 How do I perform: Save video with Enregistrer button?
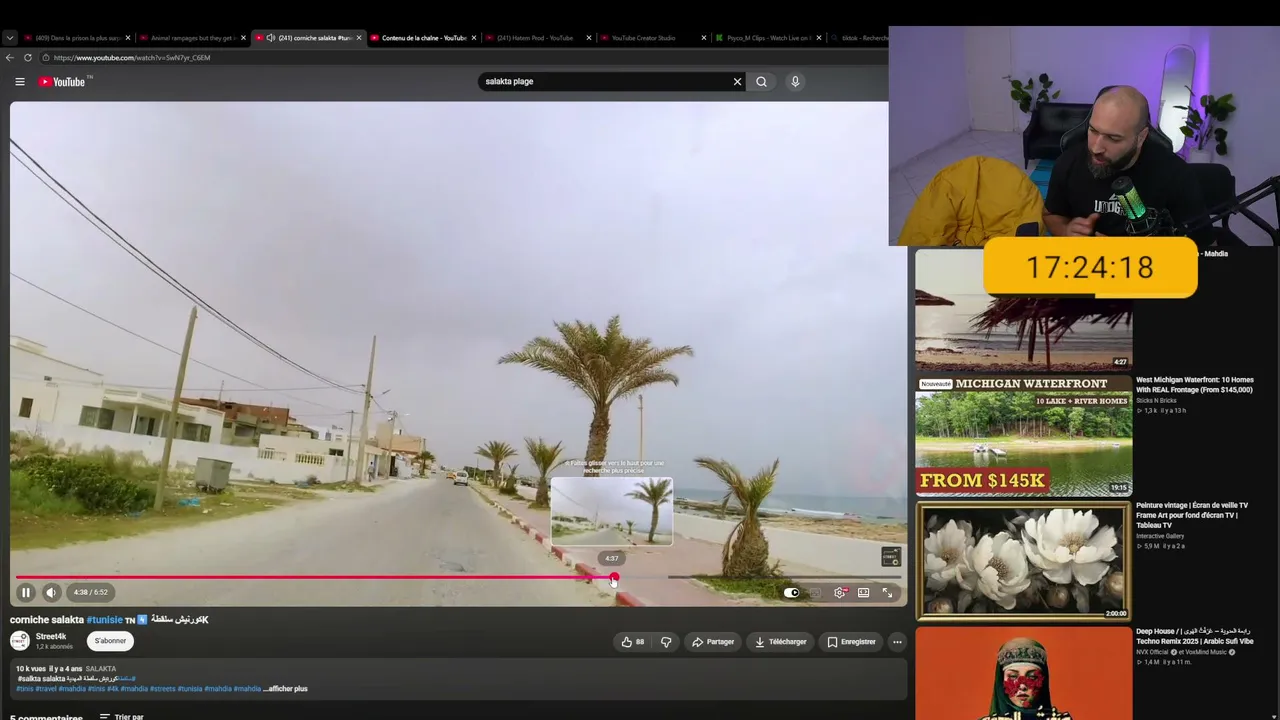[851, 642]
